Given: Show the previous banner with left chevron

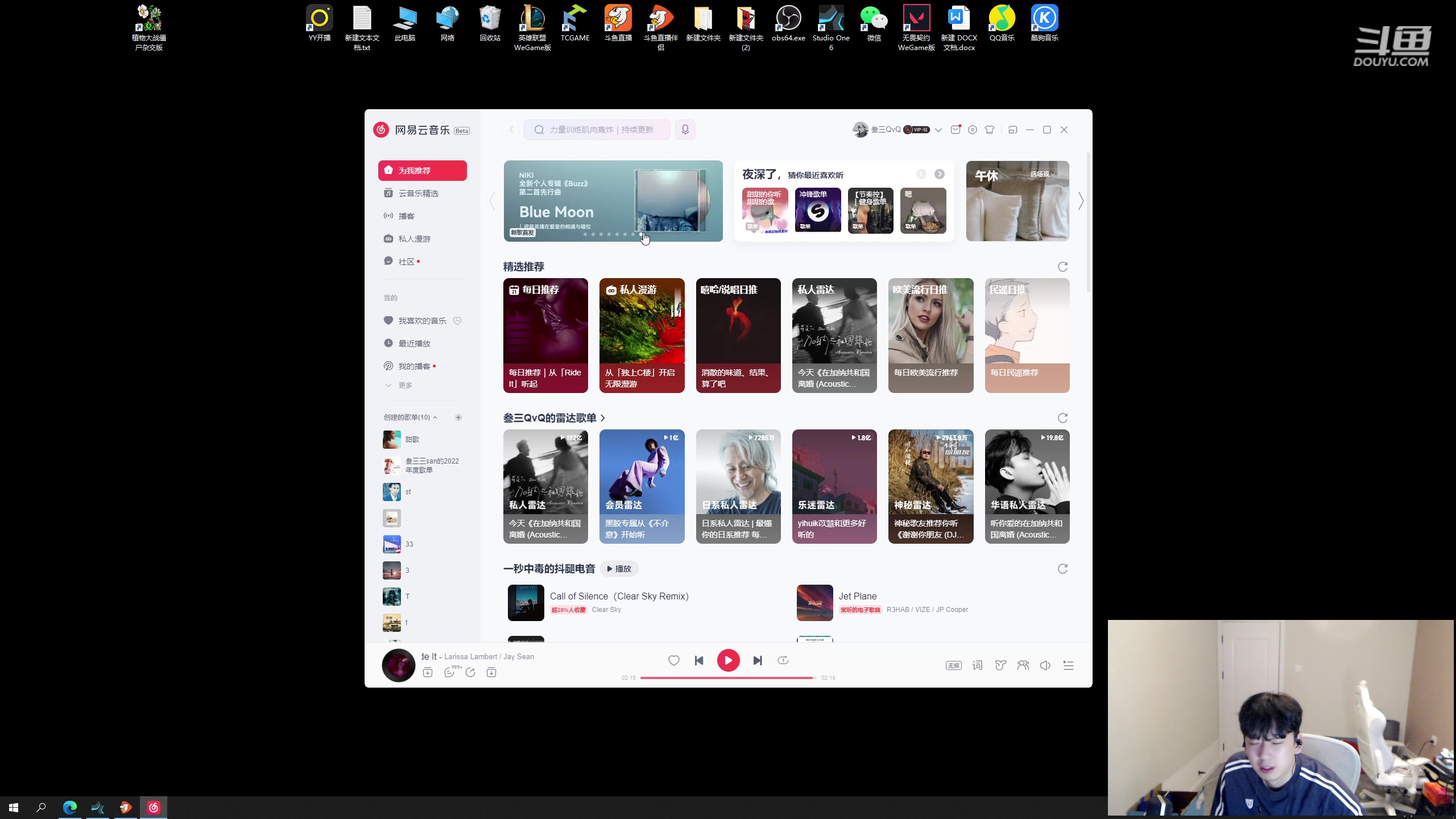Looking at the screenshot, I should tap(493, 201).
